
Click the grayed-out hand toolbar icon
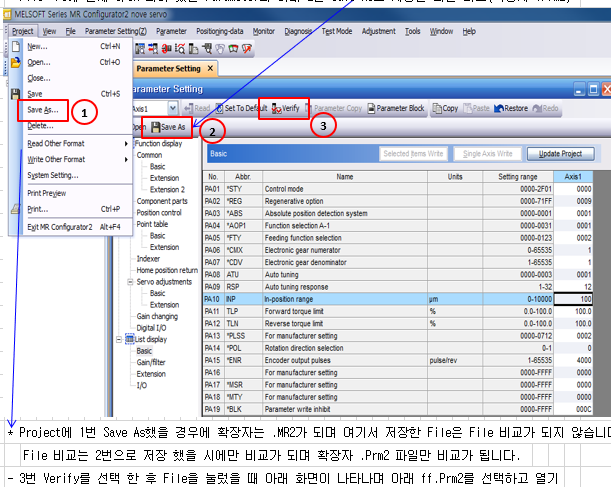[220, 49]
